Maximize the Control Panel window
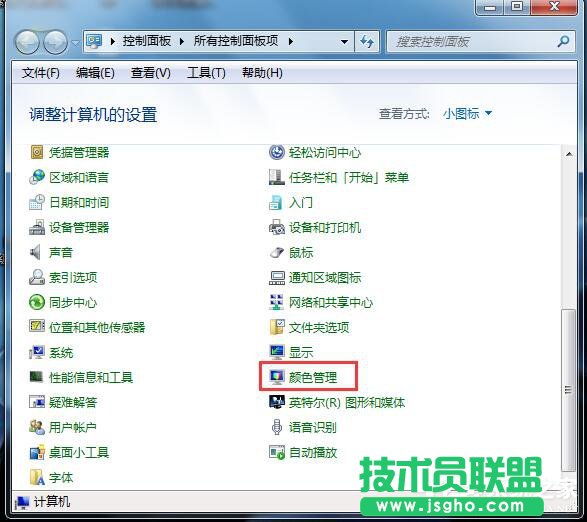587x522 pixels. (x=518, y=7)
